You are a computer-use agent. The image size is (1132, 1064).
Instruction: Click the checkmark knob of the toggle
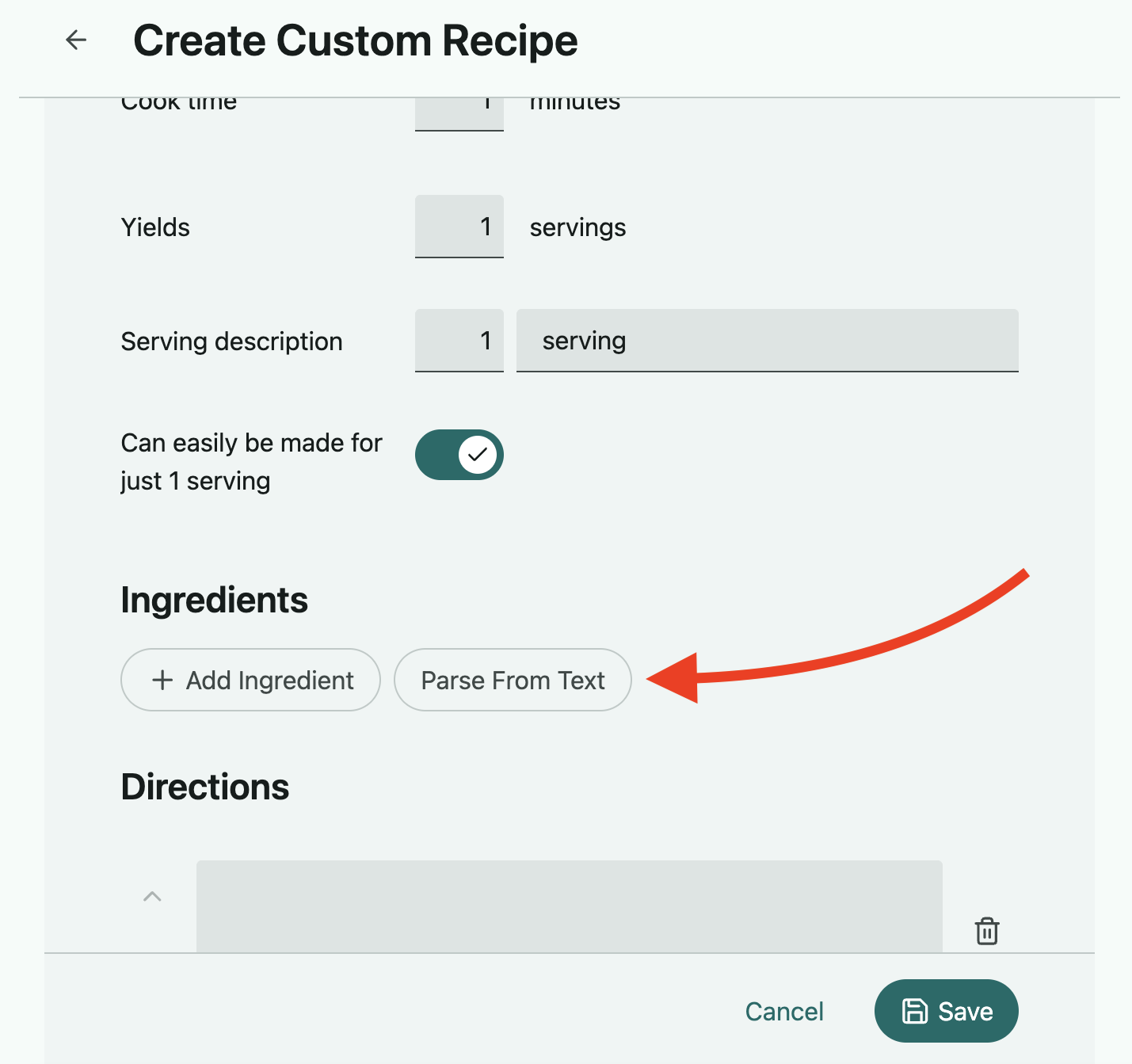(x=478, y=455)
